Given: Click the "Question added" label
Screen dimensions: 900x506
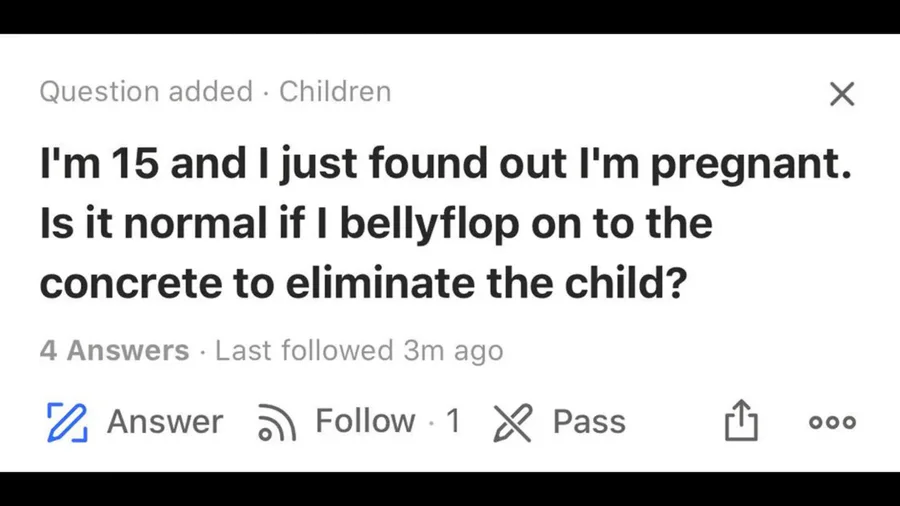Looking at the screenshot, I should click(146, 92).
